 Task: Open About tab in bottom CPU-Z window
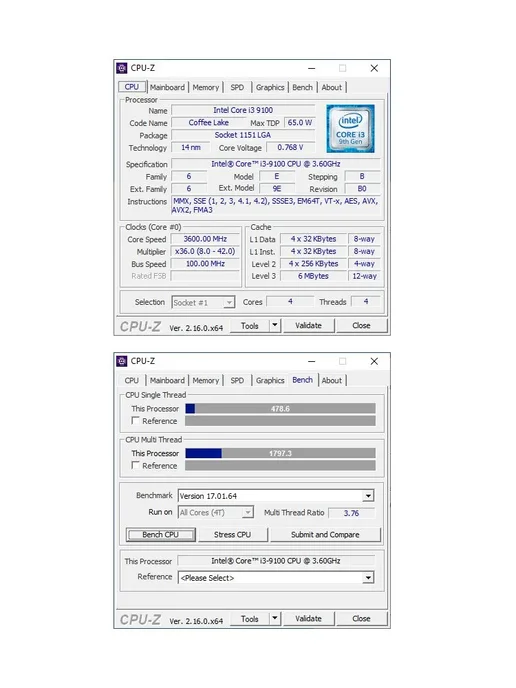(331, 380)
